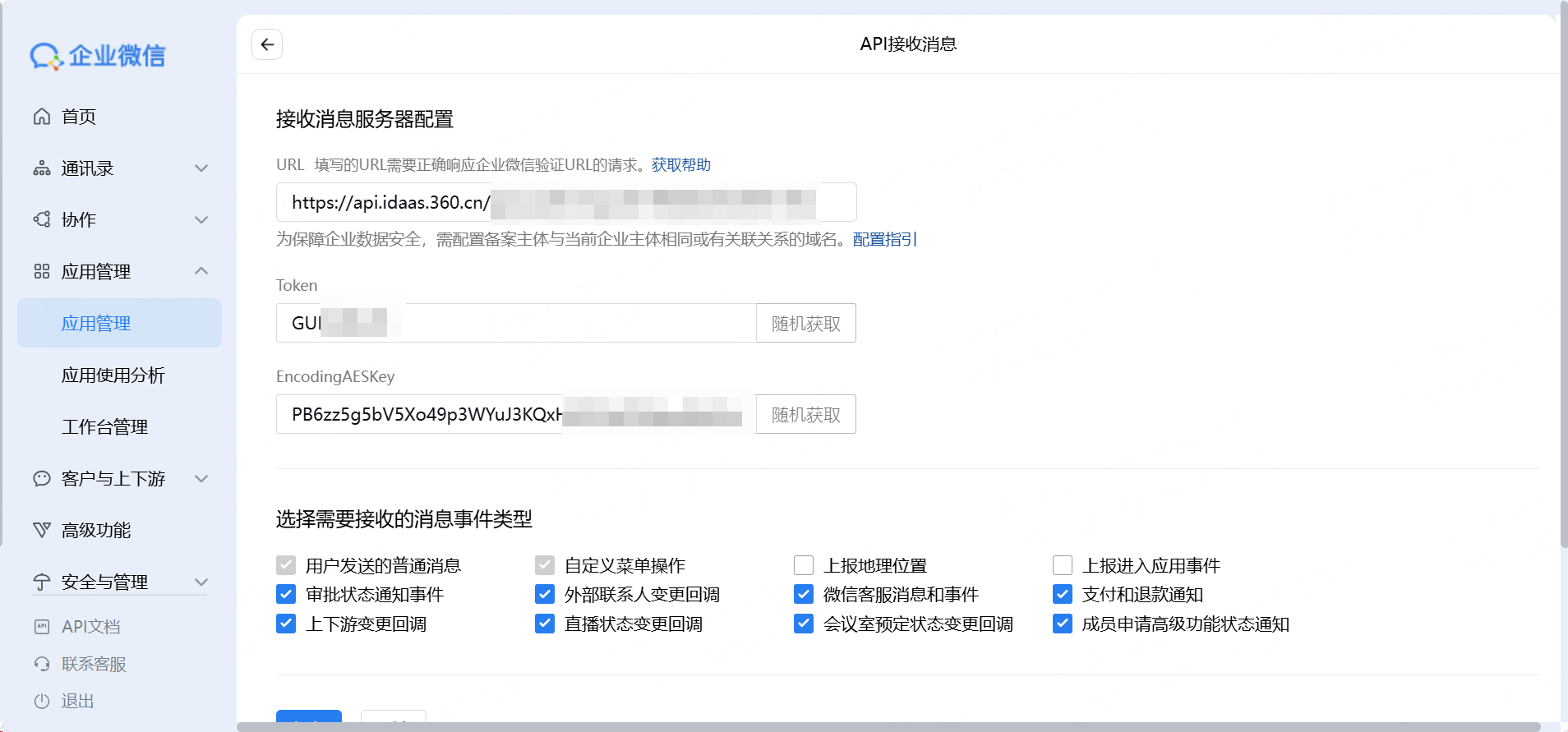The width and height of the screenshot is (1568, 732).
Task: Click the 获取帮助 link
Action: pyautogui.click(x=680, y=165)
